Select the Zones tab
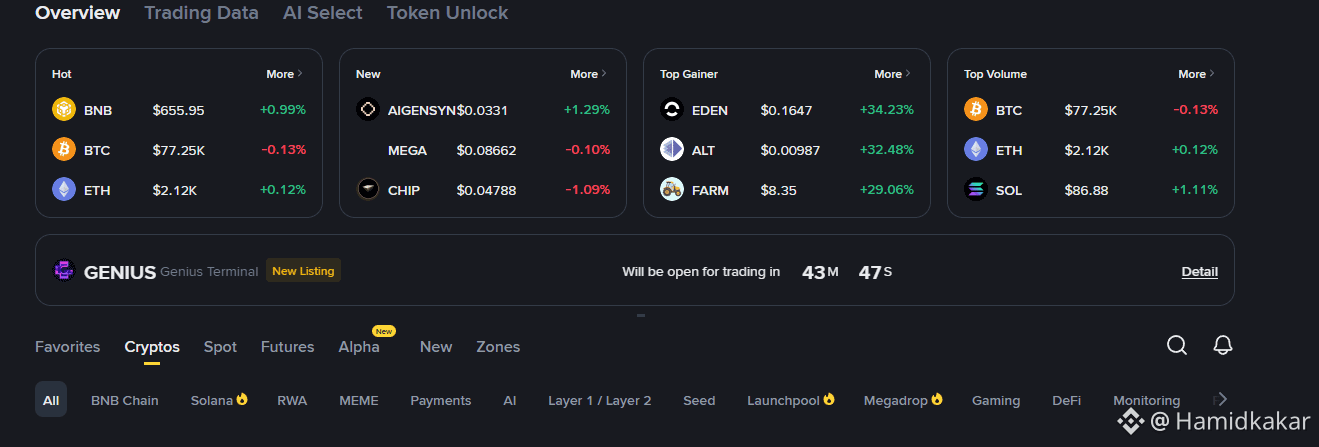Viewport: 1319px width, 447px height. pos(498,347)
